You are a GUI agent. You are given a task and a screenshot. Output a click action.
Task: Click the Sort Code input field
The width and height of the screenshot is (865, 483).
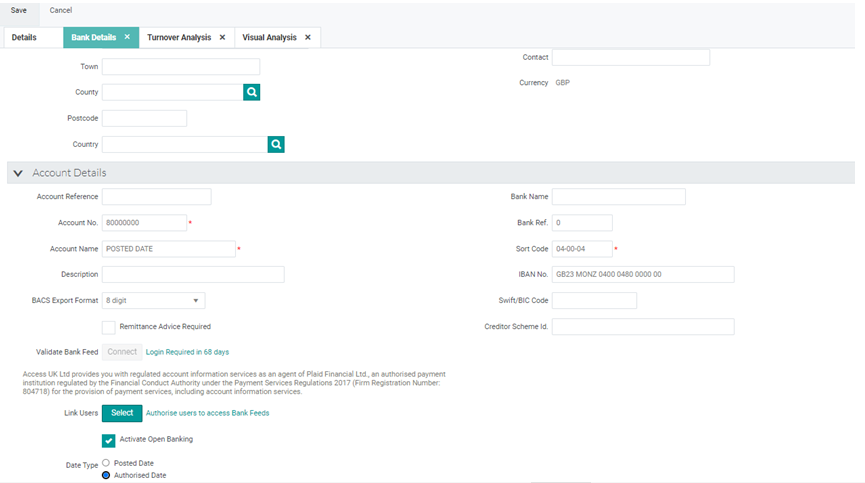click(581, 249)
